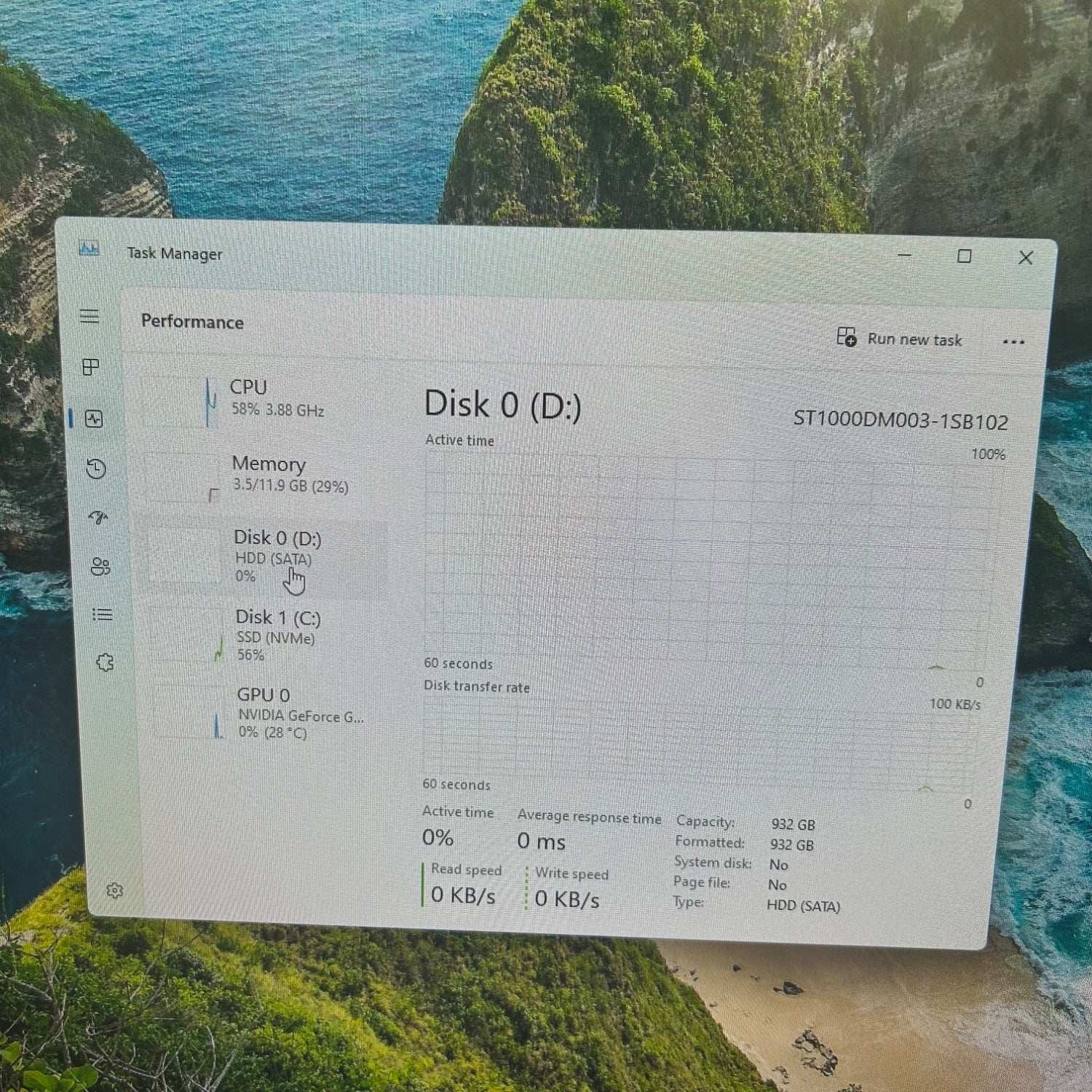The image size is (1092, 1092).
Task: Maximize the Task Manager window
Action: coord(965,256)
